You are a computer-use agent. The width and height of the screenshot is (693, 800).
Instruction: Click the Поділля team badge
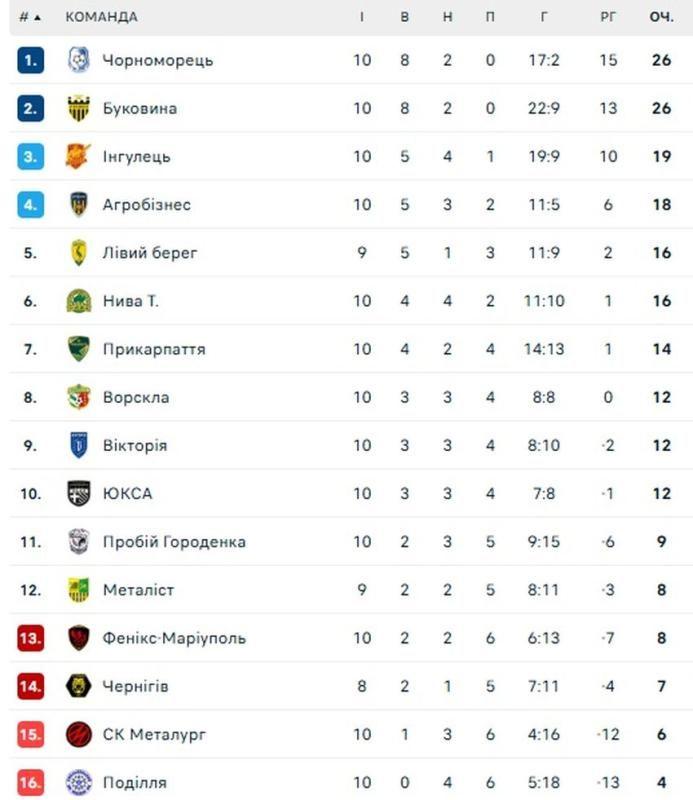pos(78,783)
